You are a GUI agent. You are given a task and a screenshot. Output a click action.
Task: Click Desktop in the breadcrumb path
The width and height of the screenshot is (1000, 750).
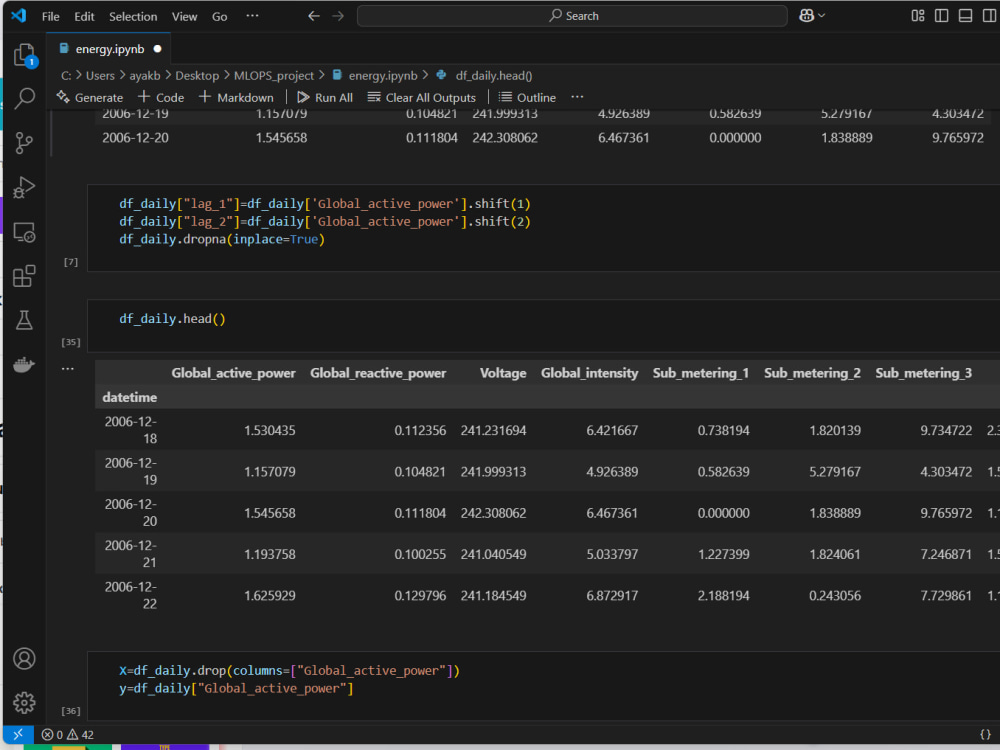197,76
